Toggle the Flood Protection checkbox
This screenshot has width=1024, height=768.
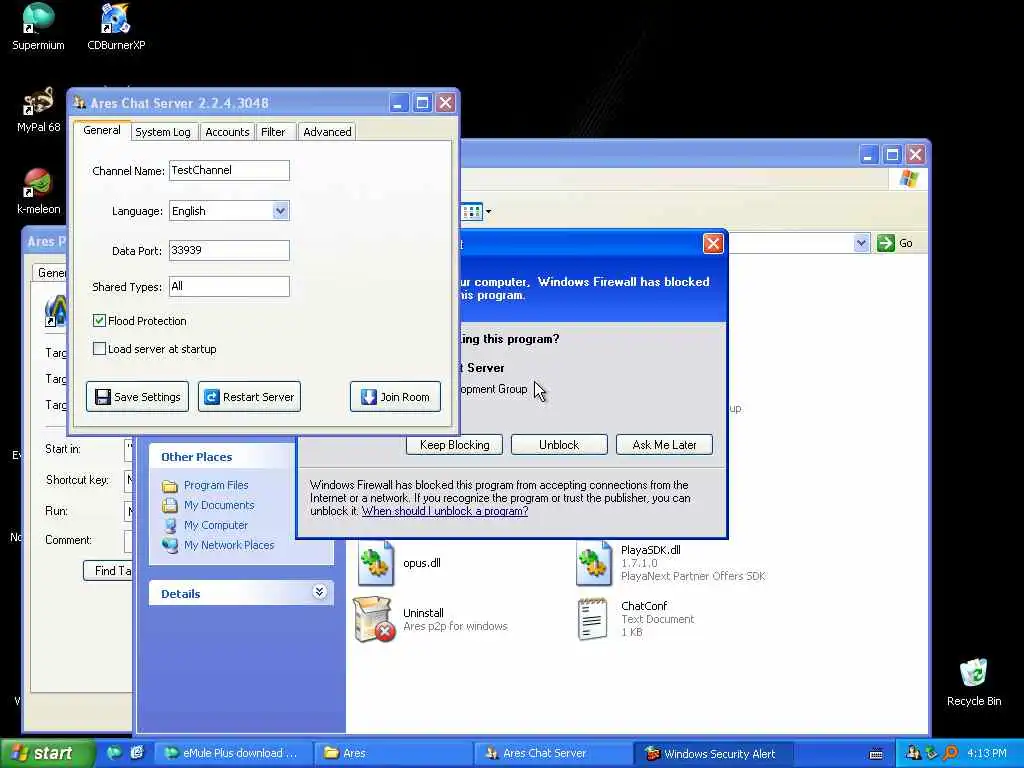point(99,321)
